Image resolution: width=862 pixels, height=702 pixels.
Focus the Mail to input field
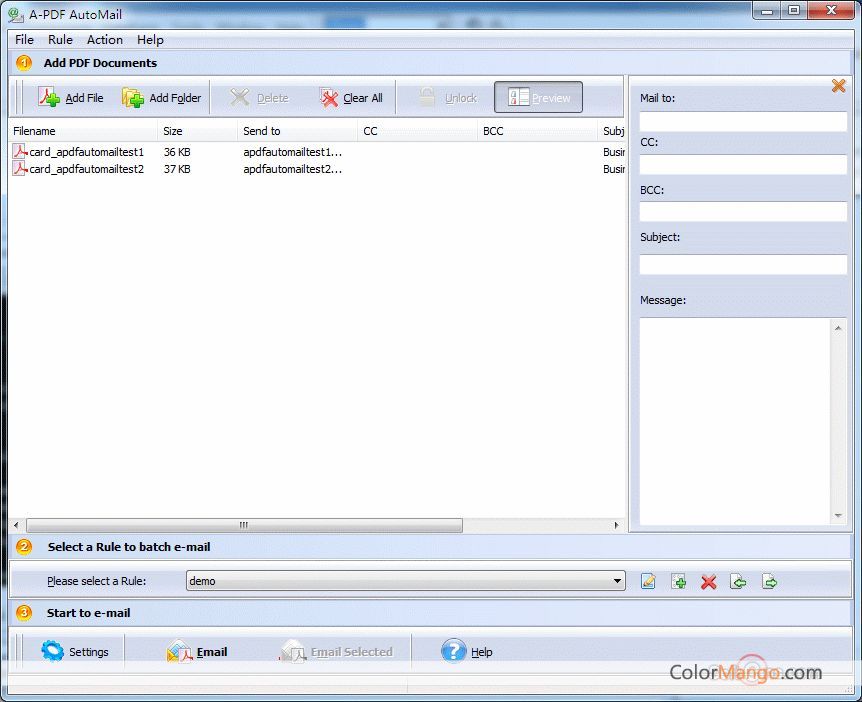point(743,121)
